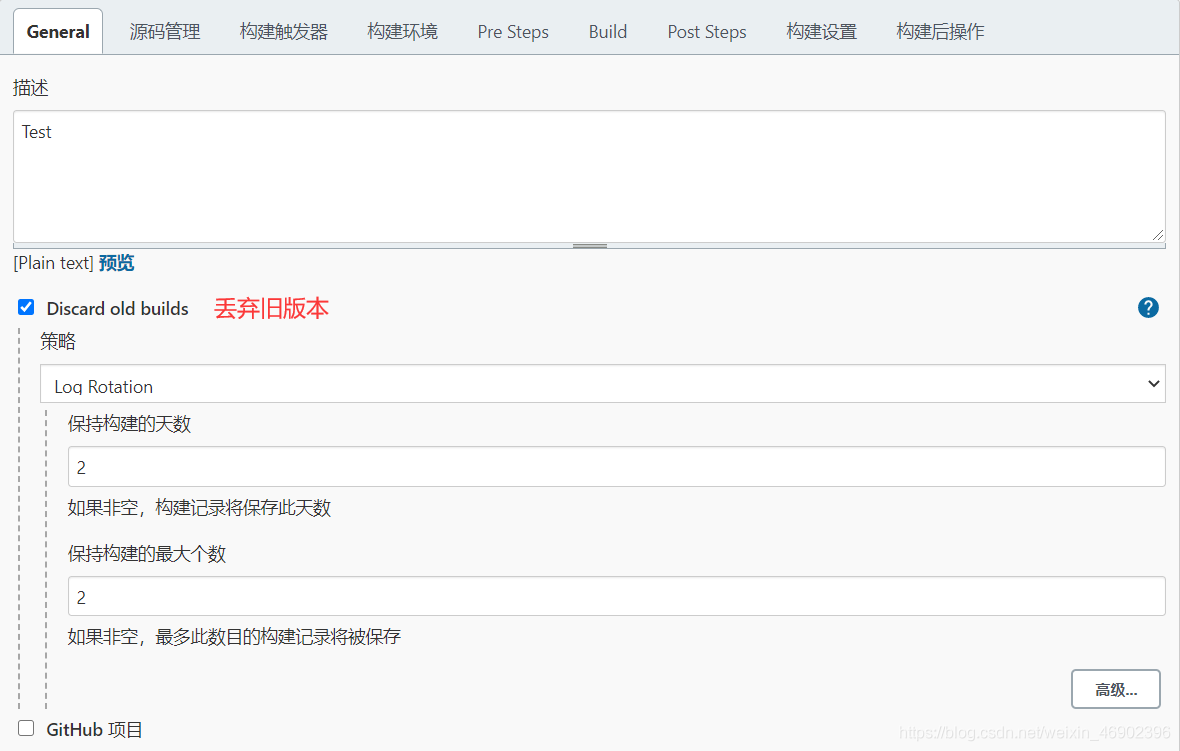Open the 构建设置 tab

coord(821,31)
